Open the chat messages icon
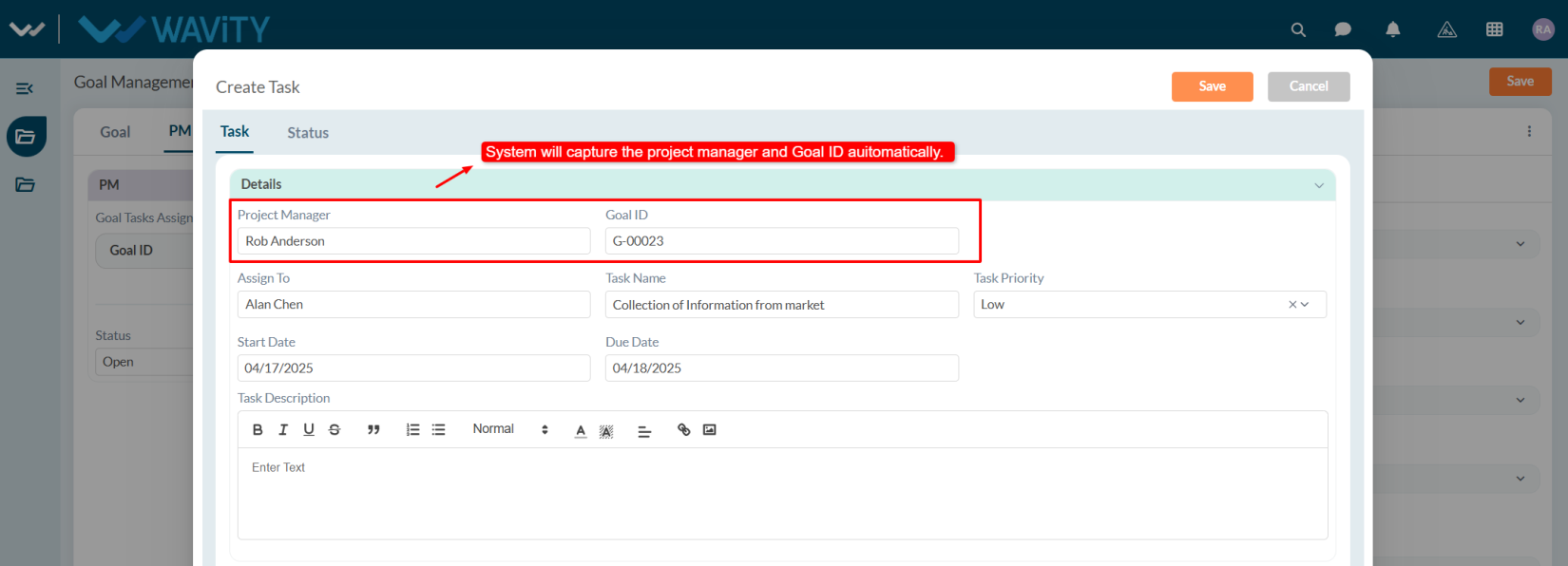Viewport: 1568px width, 566px height. click(1343, 29)
